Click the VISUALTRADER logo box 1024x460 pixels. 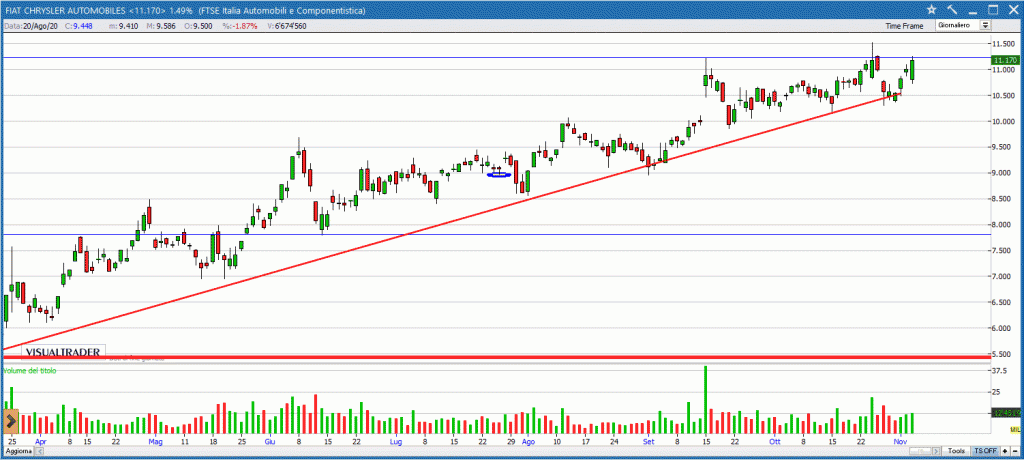[x=63, y=352]
